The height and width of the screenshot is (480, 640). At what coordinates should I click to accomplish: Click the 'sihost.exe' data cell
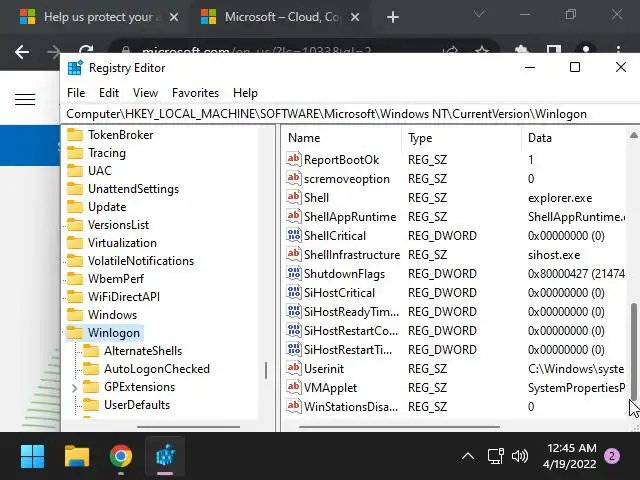554,255
